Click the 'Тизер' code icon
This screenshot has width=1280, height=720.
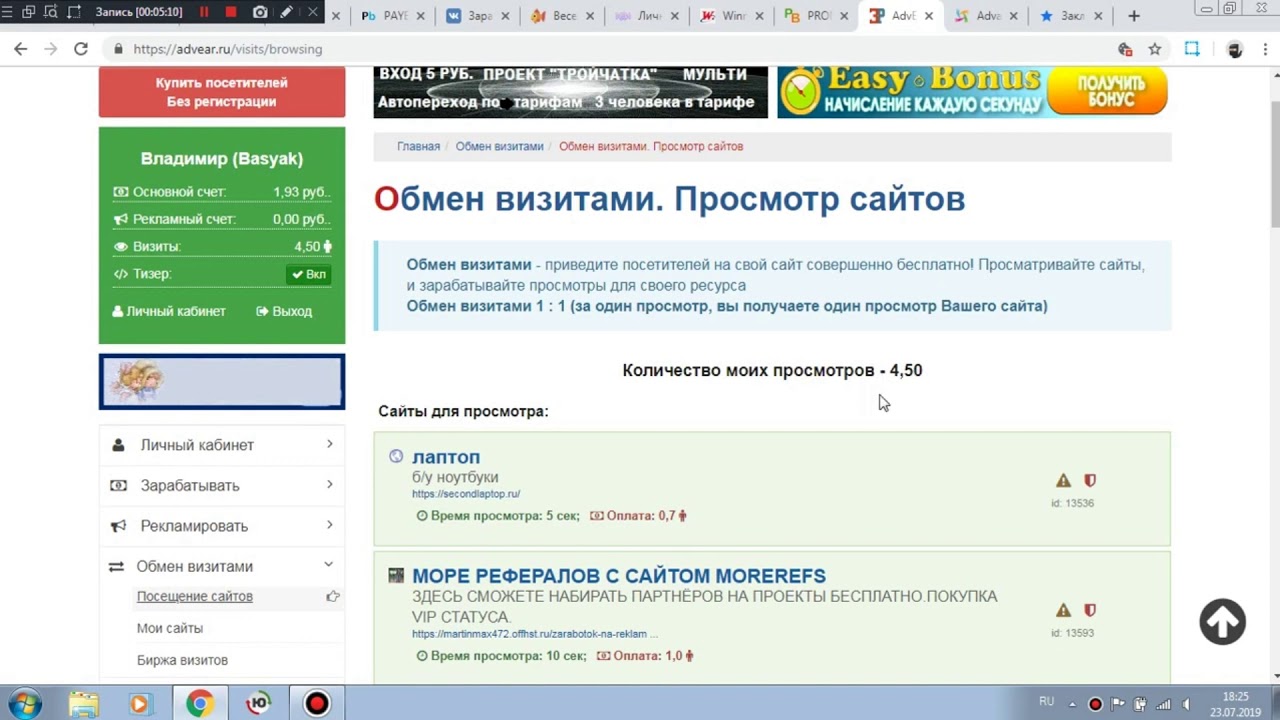tap(121, 274)
